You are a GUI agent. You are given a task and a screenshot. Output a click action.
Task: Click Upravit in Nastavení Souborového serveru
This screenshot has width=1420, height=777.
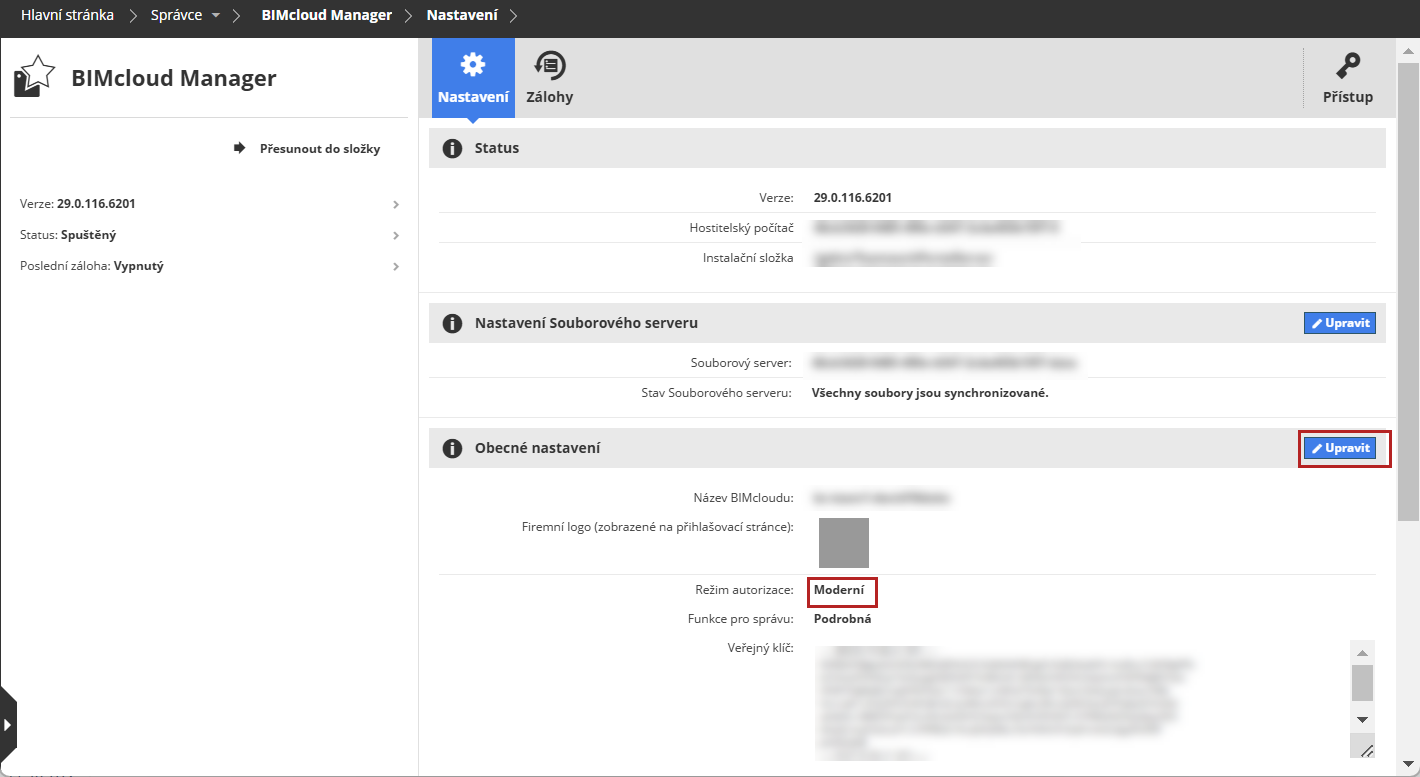point(1339,323)
